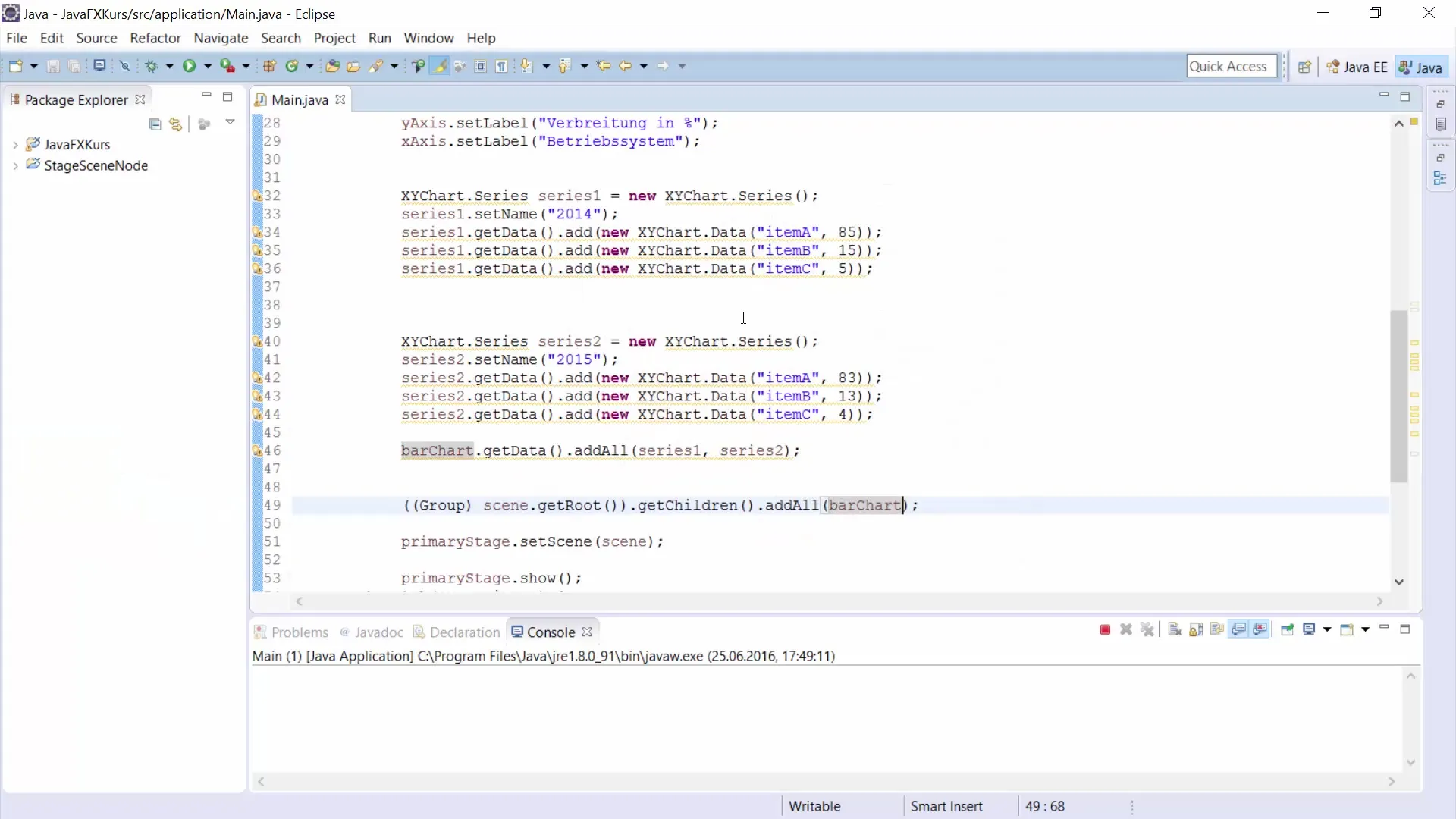Run the program with the green Run button

point(189,66)
